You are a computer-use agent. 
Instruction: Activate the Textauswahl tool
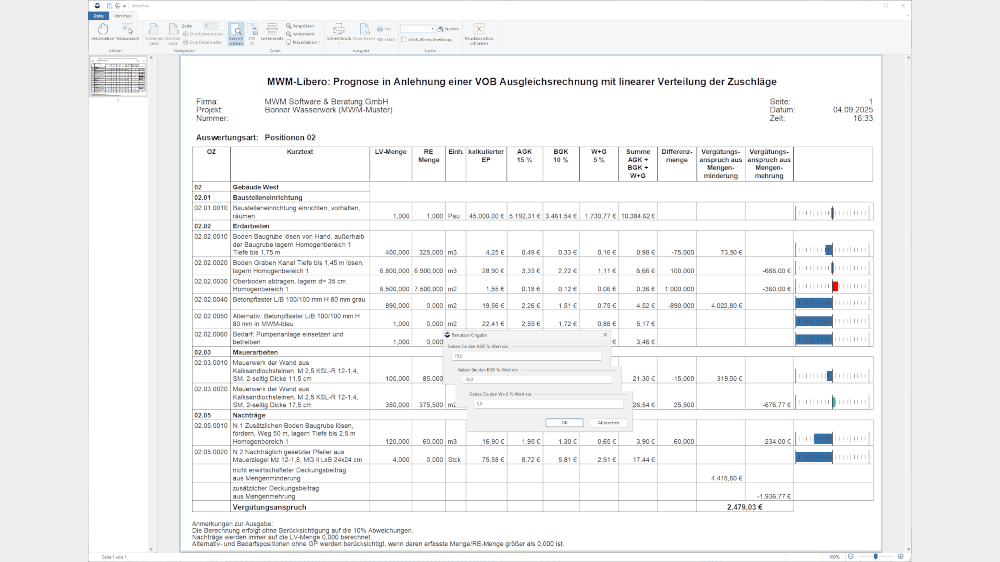tap(128, 33)
